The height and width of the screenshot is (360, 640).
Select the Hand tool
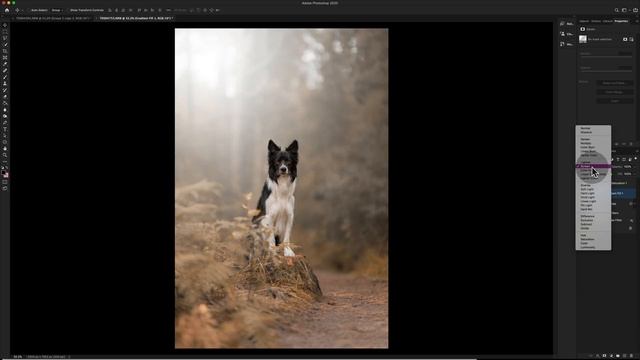coord(5,149)
